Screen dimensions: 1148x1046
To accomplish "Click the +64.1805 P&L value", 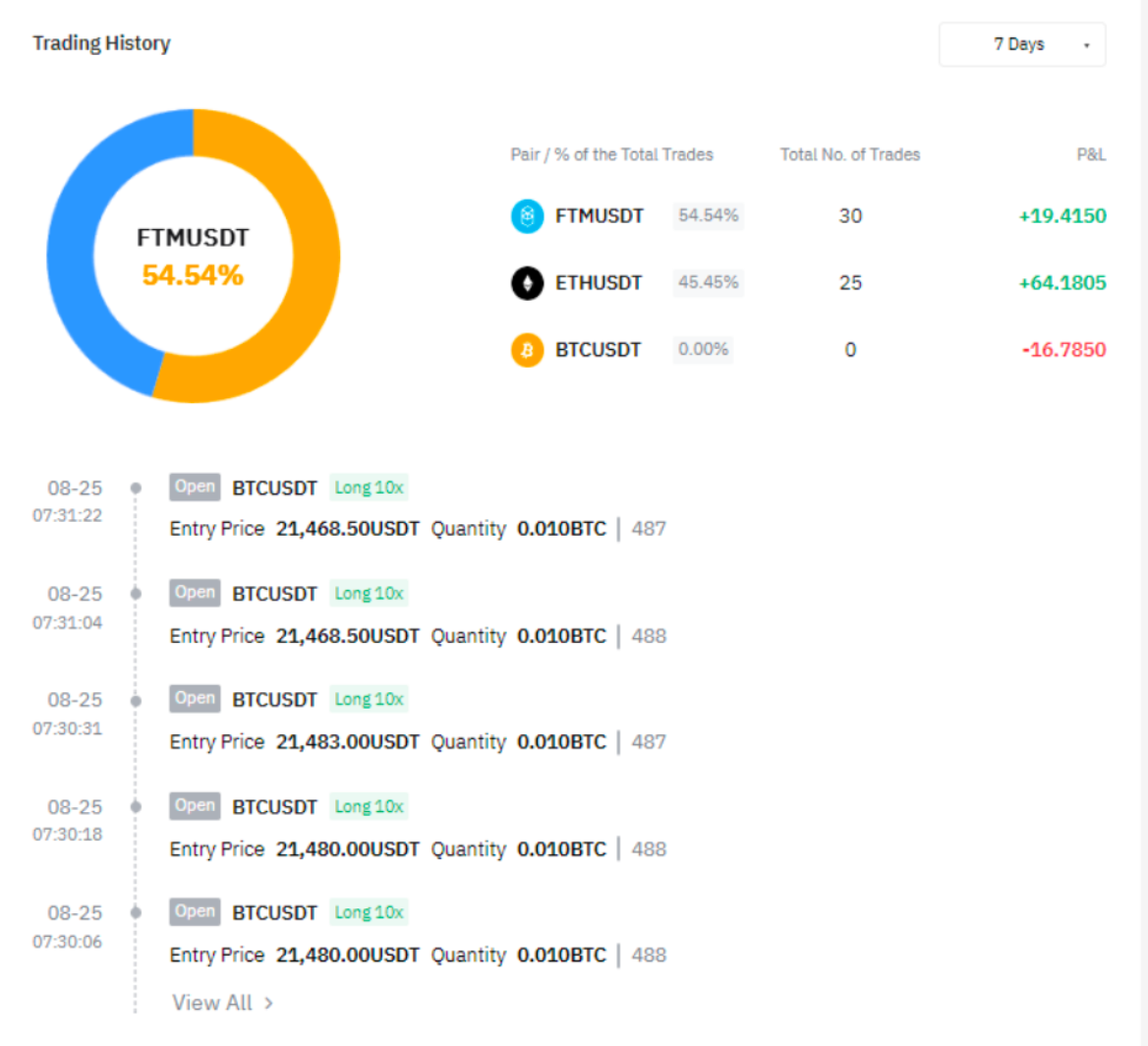I will tap(1062, 283).
